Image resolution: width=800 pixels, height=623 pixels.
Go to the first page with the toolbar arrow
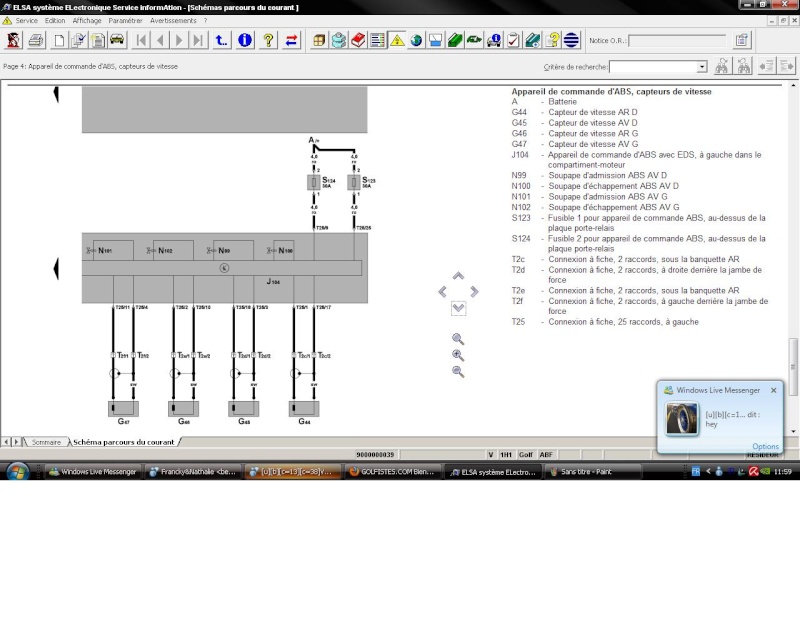[141, 40]
